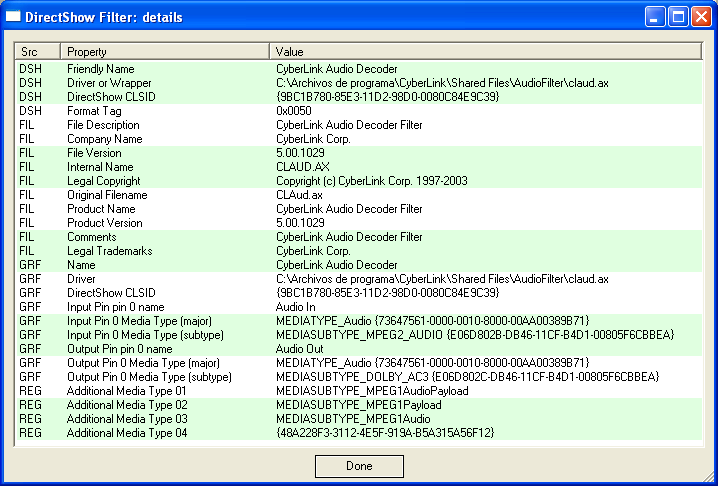Select Additional Media Type 04 row
This screenshot has width=718, height=486.
359,433
